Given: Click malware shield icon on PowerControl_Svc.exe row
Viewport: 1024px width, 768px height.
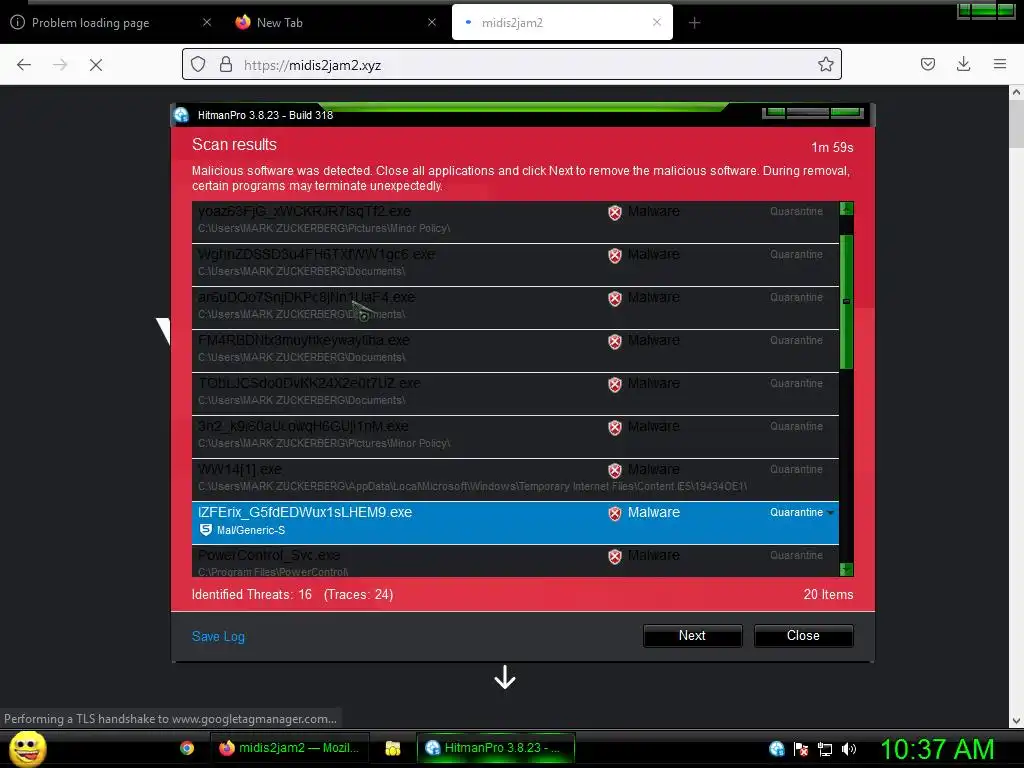Looking at the screenshot, I should click(x=615, y=557).
